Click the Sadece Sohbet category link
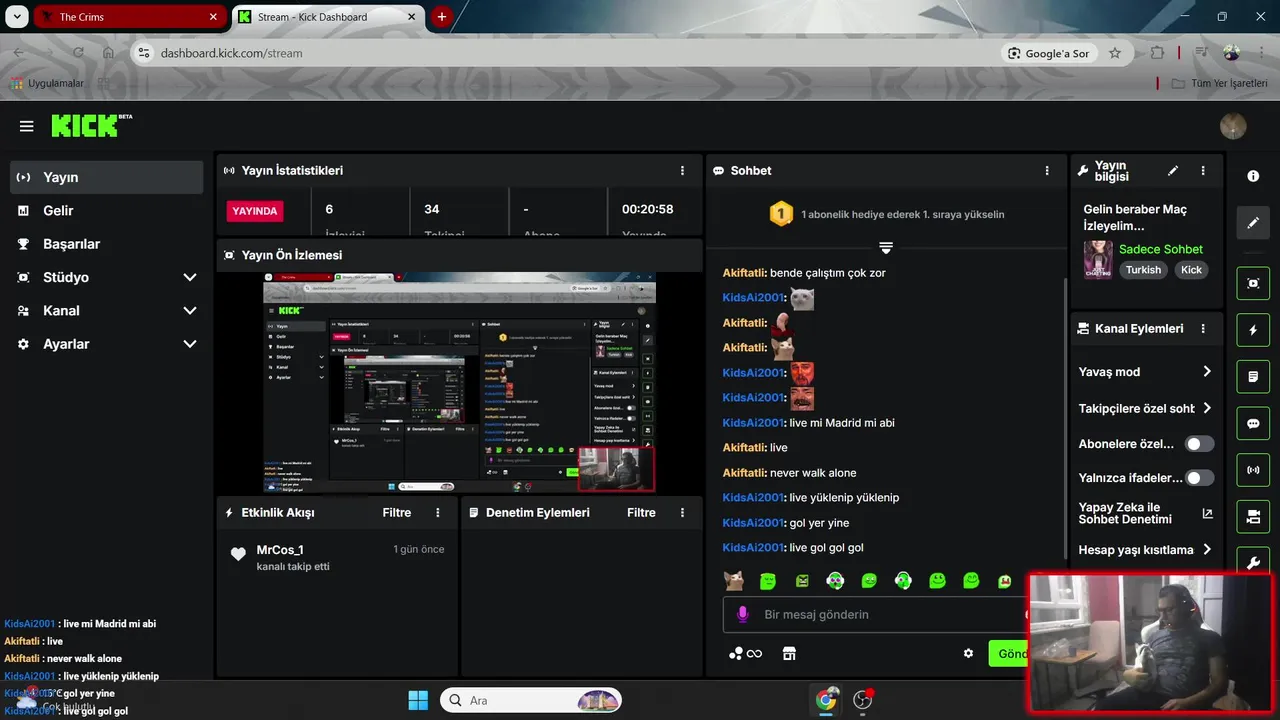This screenshot has width=1280, height=720. (1160, 249)
